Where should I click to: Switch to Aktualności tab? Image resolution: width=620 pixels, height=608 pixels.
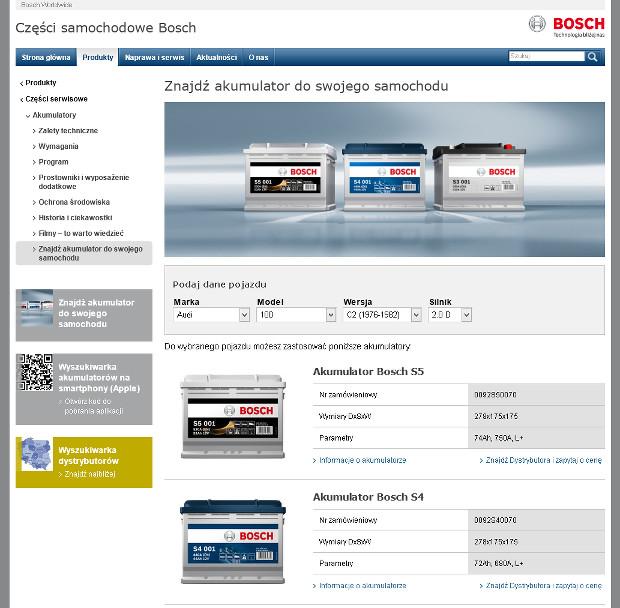[216, 57]
